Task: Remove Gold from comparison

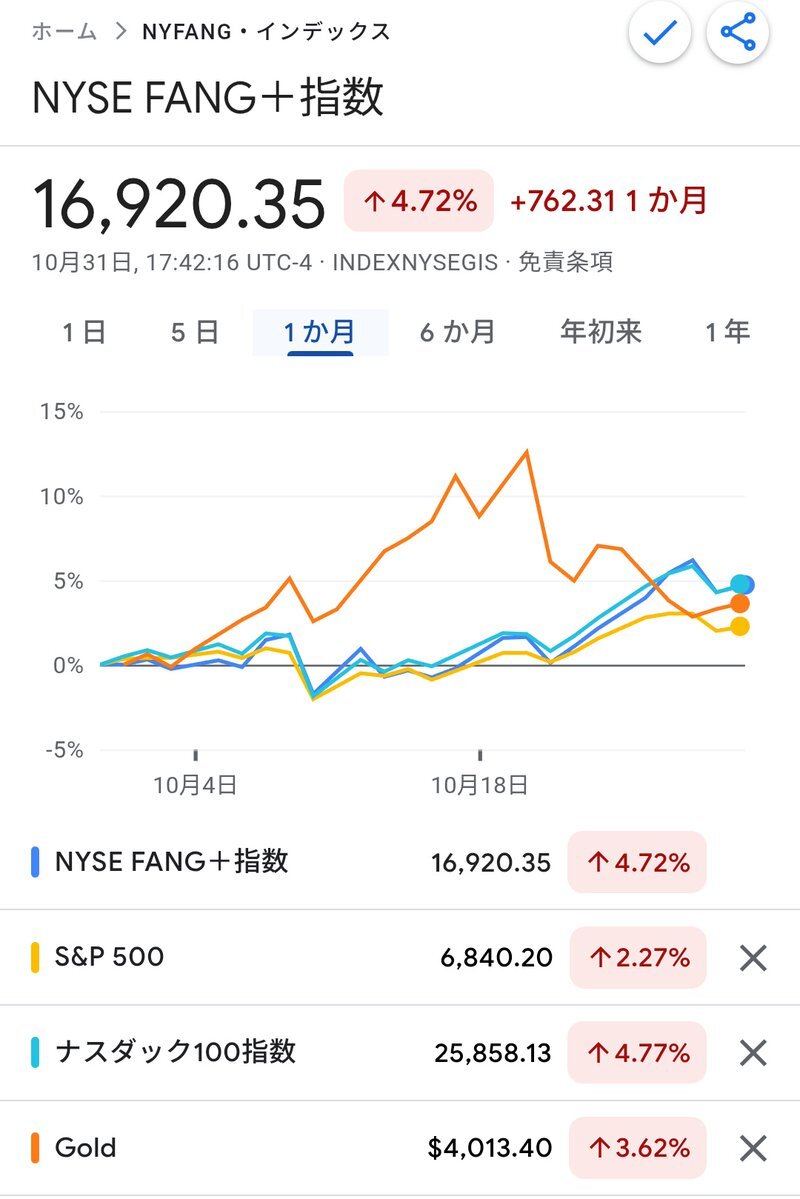Action: 752,1148
